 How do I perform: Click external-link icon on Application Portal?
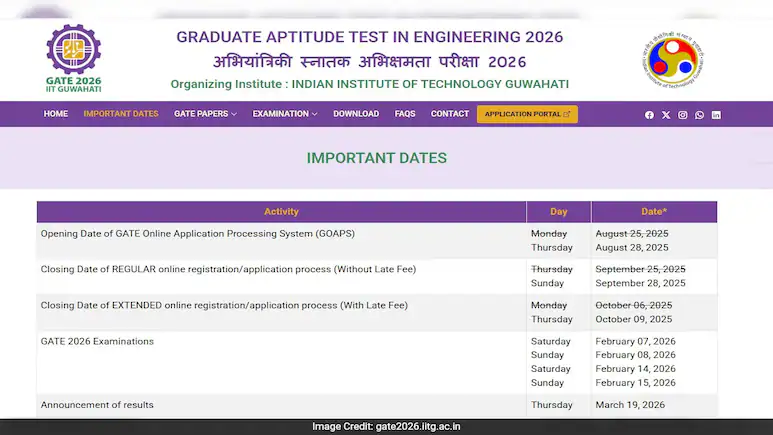click(567, 114)
